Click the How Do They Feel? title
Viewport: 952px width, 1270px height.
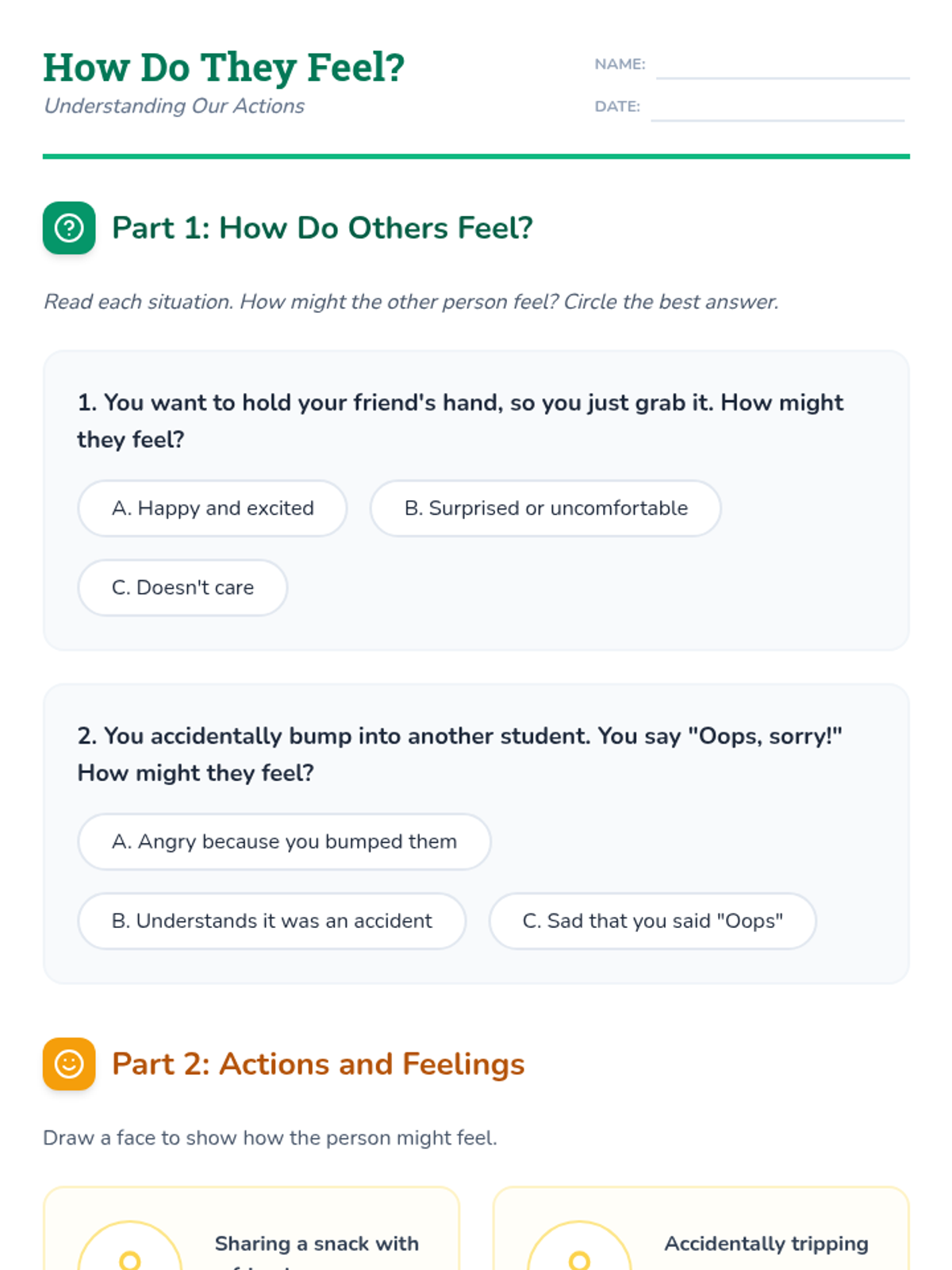coord(224,67)
